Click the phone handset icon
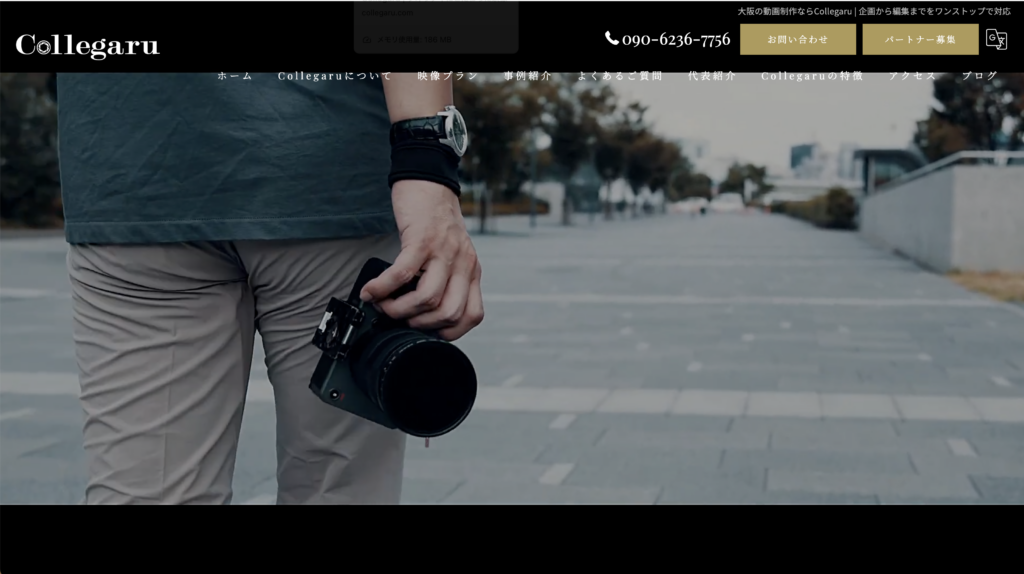The height and width of the screenshot is (574, 1024). pos(612,38)
